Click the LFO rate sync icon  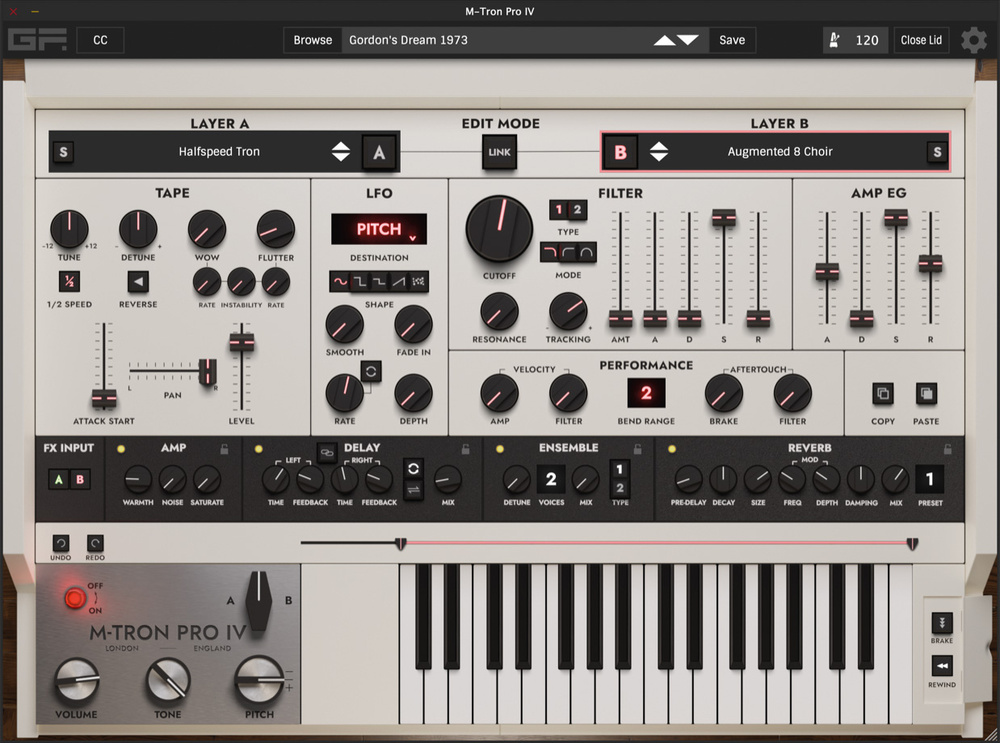pyautogui.click(x=371, y=371)
